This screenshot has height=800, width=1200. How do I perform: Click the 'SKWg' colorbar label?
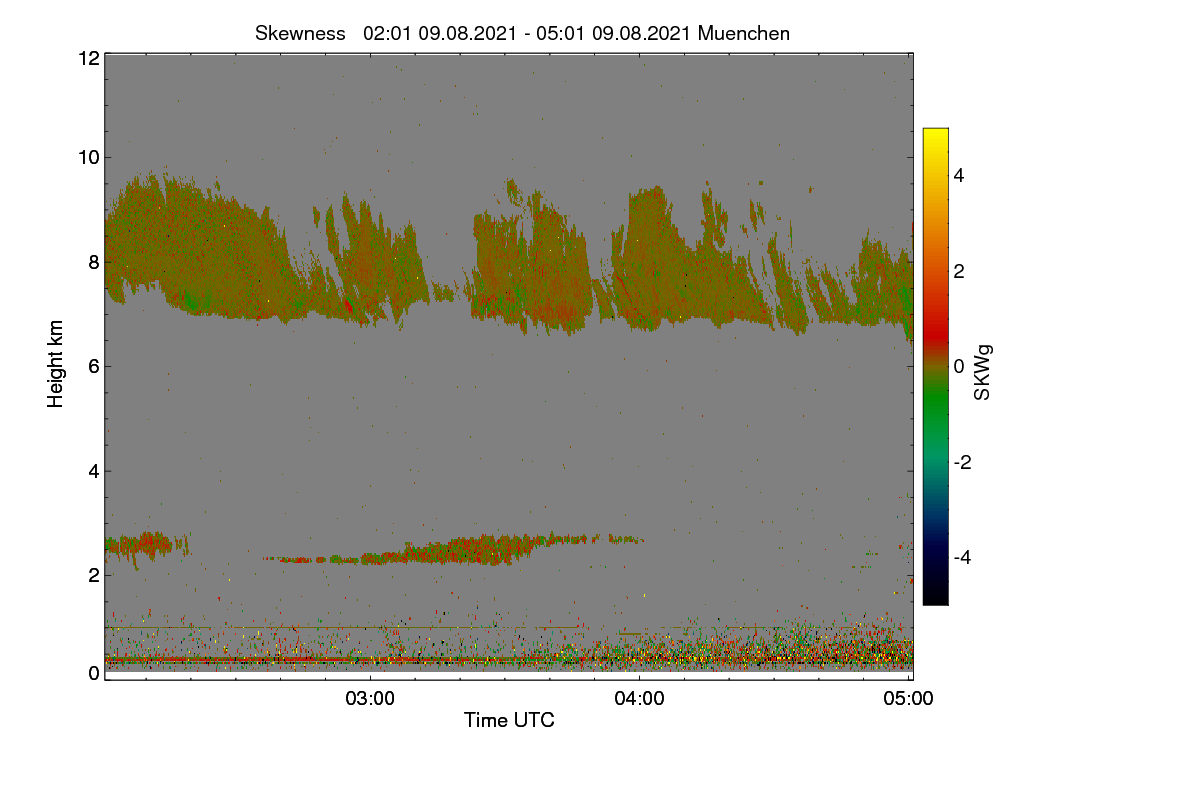coord(984,373)
